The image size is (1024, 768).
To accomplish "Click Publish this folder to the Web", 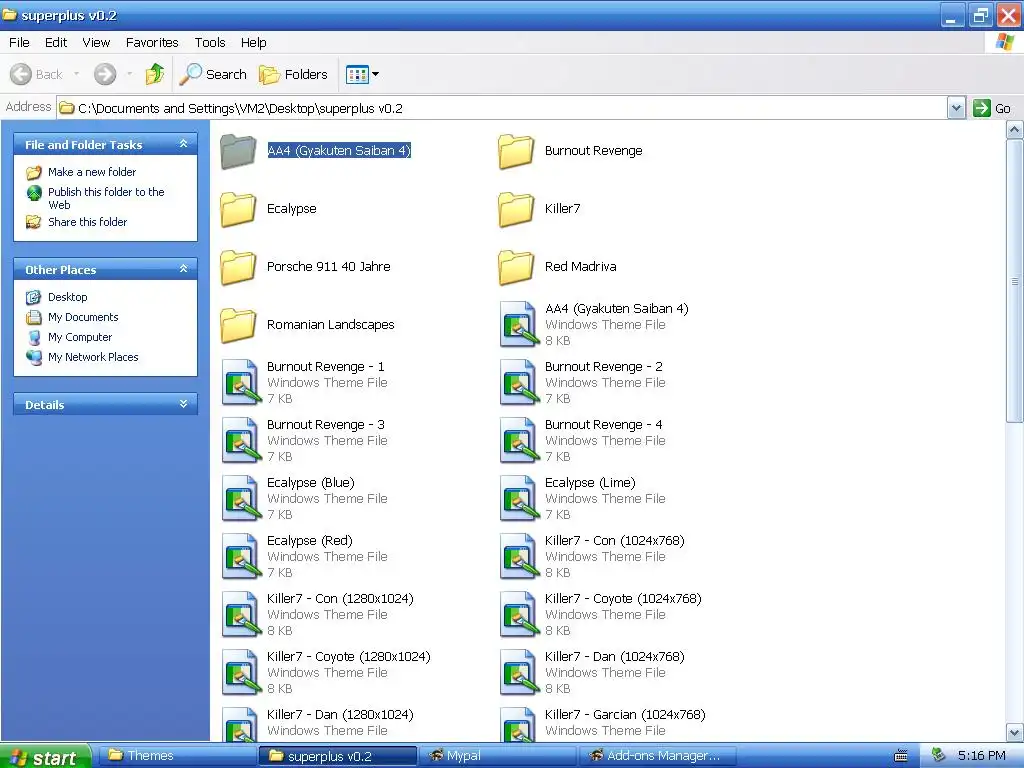I will point(106,198).
